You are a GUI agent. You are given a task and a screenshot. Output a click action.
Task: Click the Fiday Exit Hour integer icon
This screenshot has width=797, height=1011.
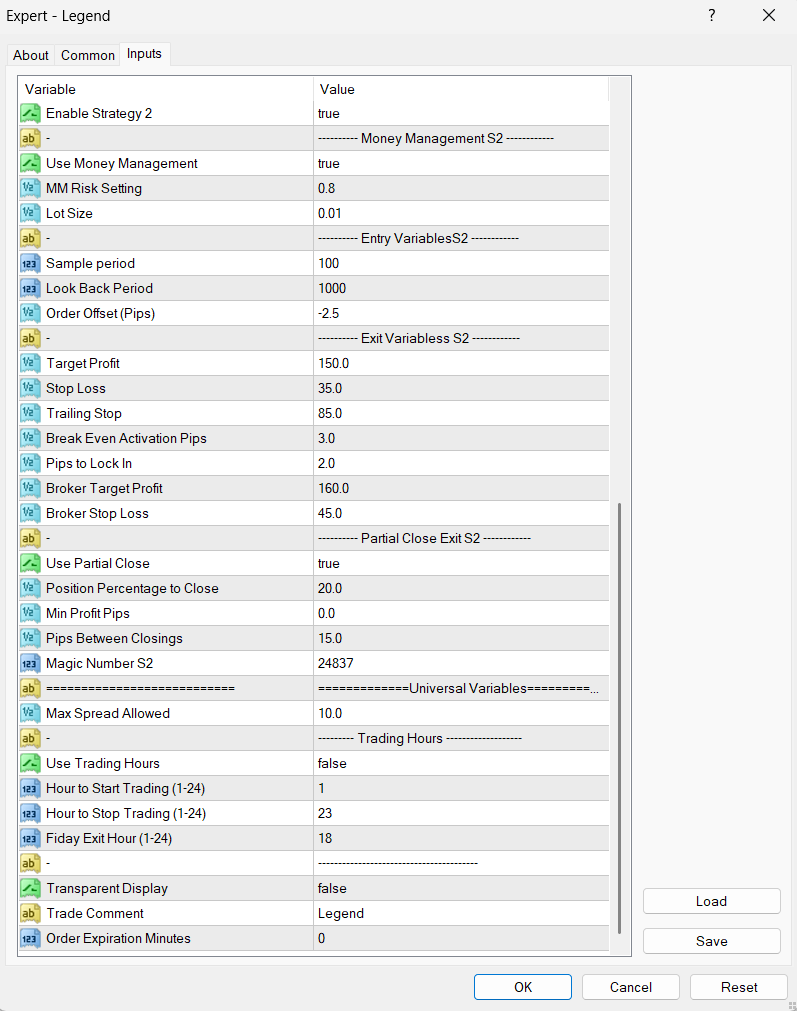[30, 838]
